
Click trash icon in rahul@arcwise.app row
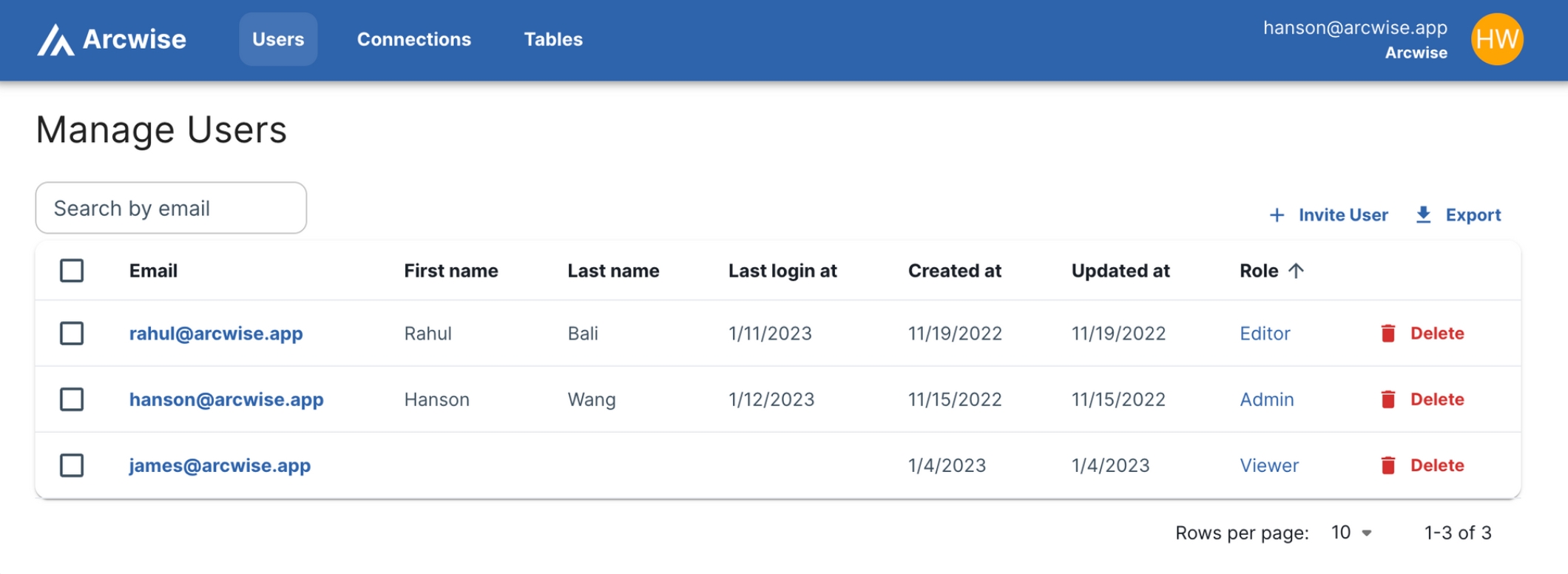pos(1388,334)
